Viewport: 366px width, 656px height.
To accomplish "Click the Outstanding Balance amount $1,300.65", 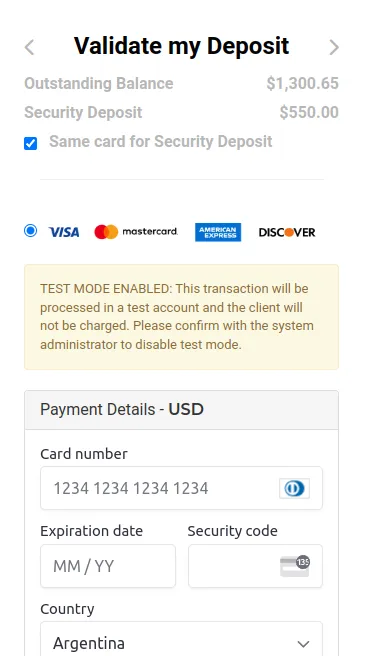I will pyautogui.click(x=302, y=84).
